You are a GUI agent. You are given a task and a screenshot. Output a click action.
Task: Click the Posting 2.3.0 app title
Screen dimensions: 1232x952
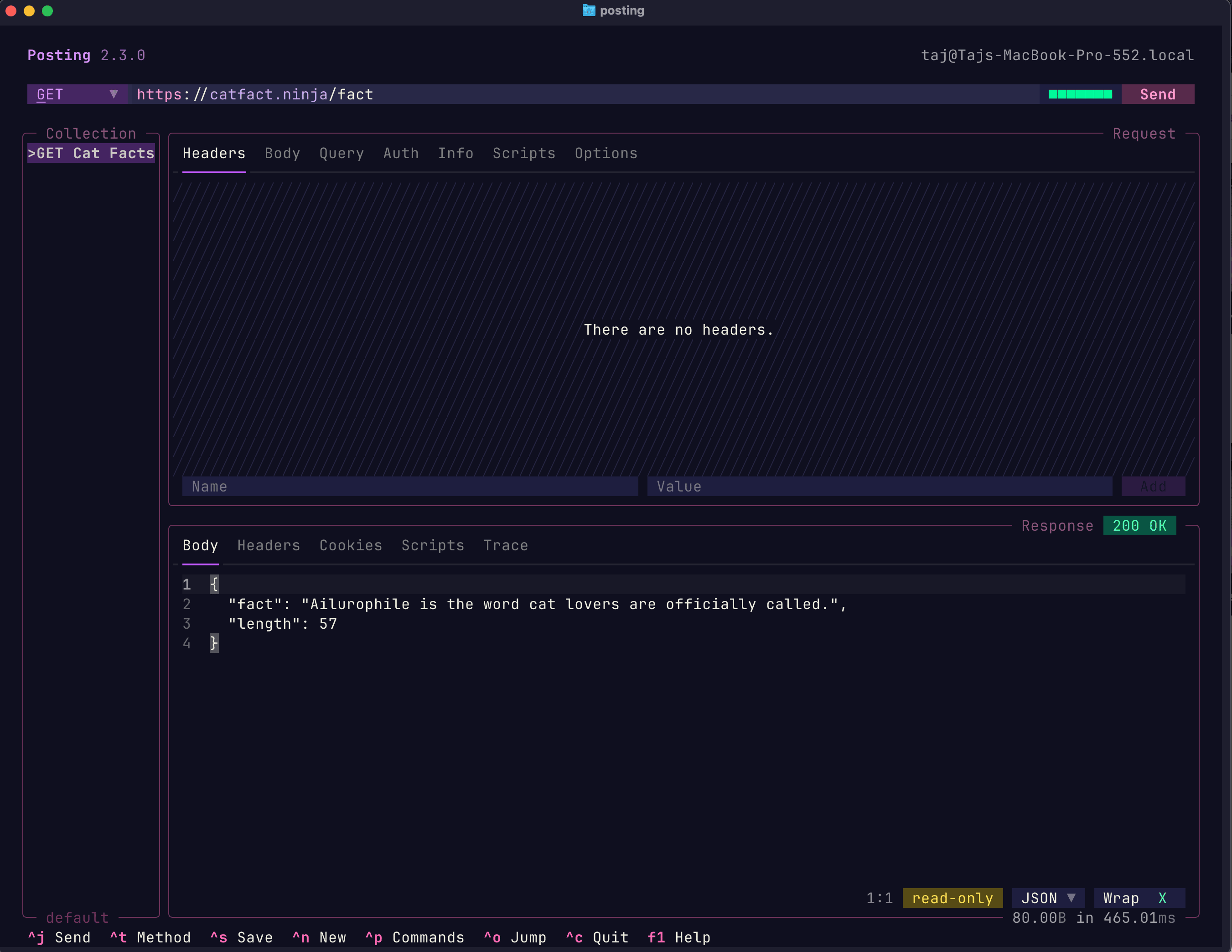[86, 55]
